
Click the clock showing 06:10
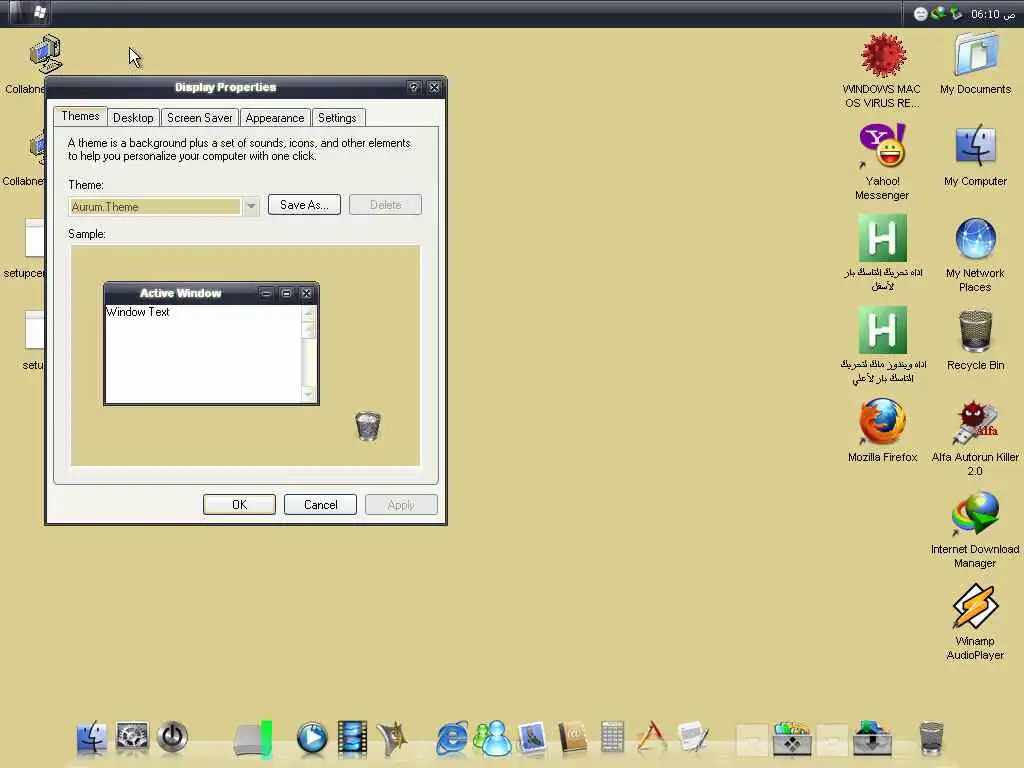coord(992,14)
